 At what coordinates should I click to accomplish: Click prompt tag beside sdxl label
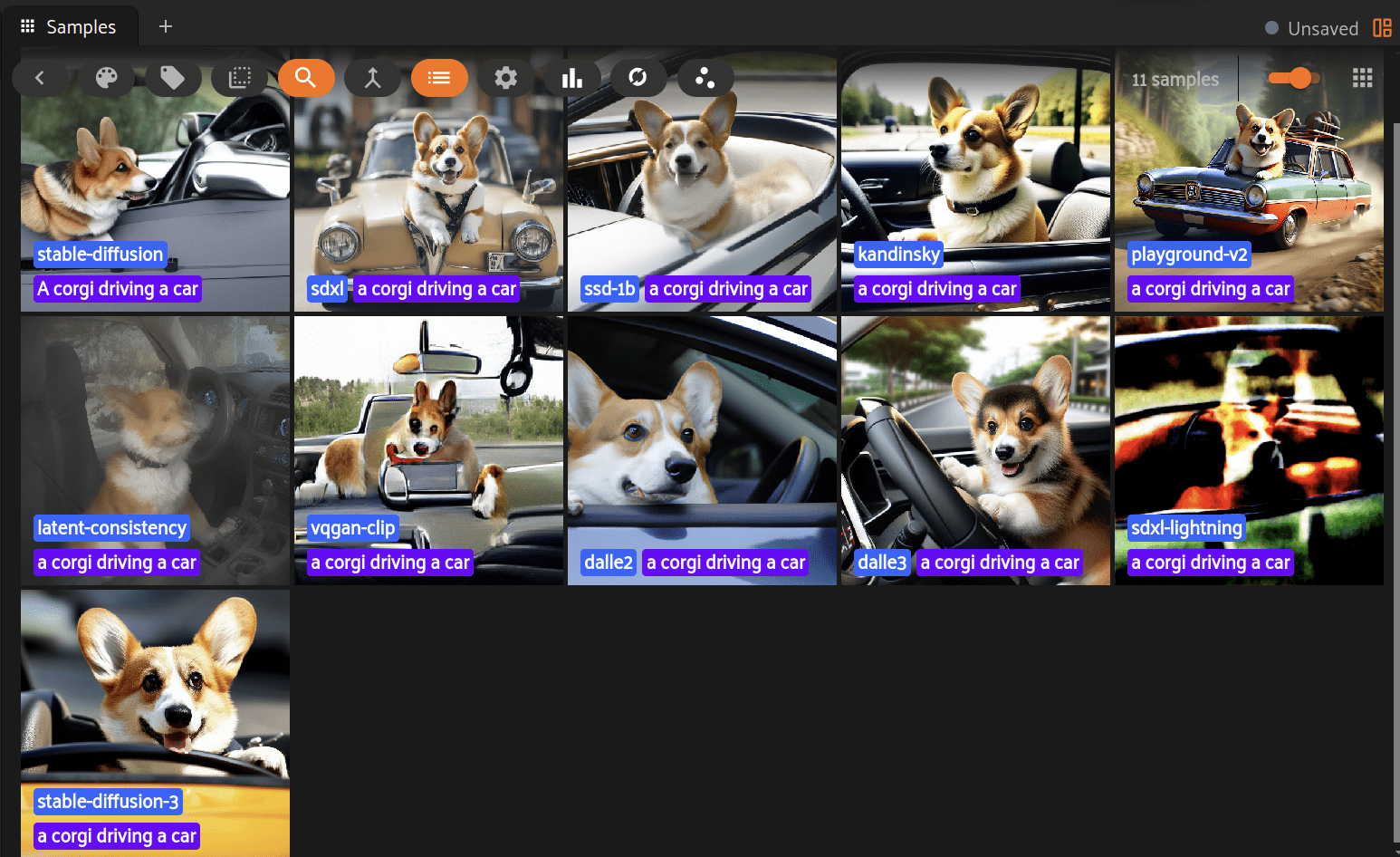click(436, 289)
